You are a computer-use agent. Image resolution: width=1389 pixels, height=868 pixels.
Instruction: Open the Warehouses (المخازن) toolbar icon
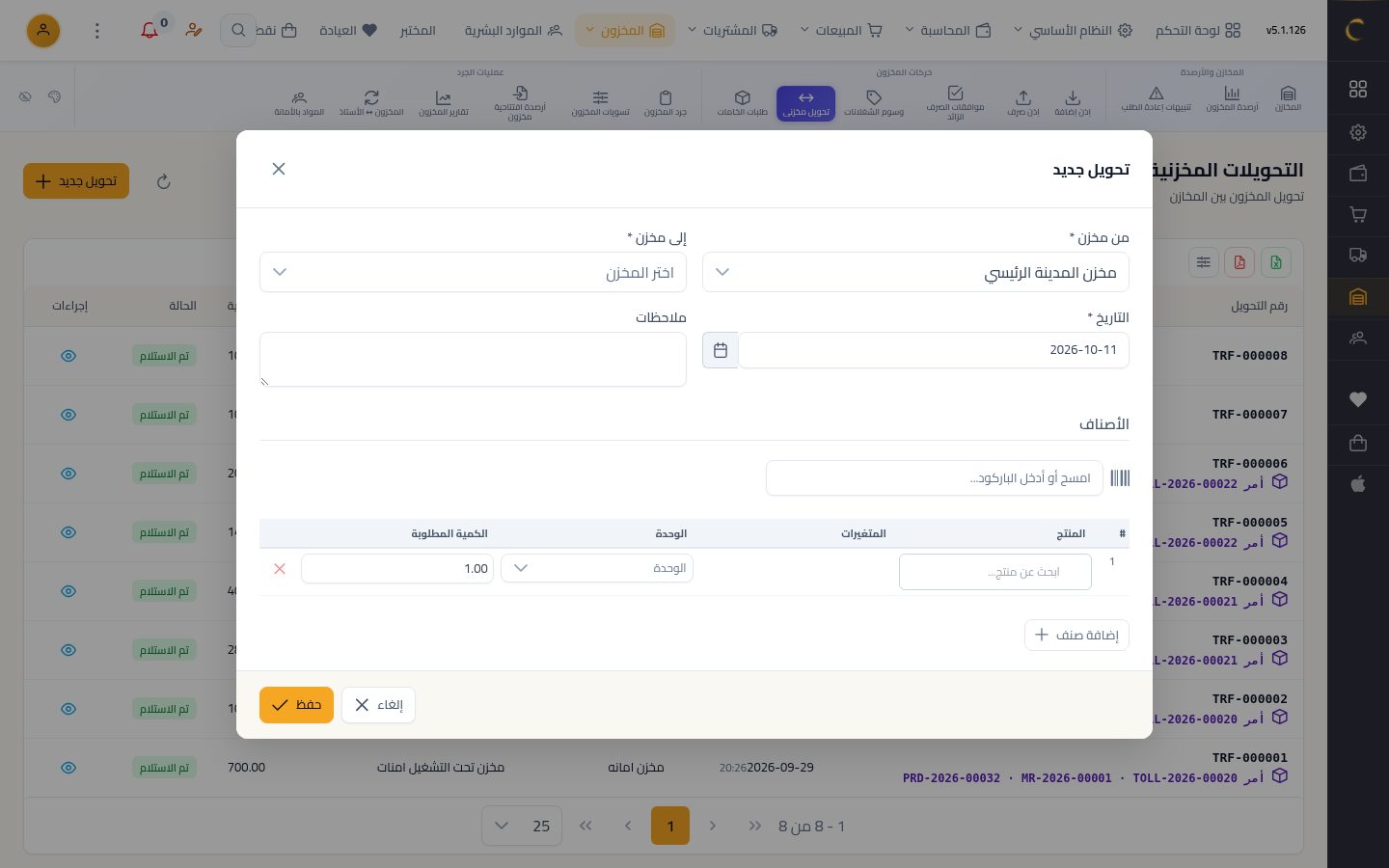point(1288,98)
